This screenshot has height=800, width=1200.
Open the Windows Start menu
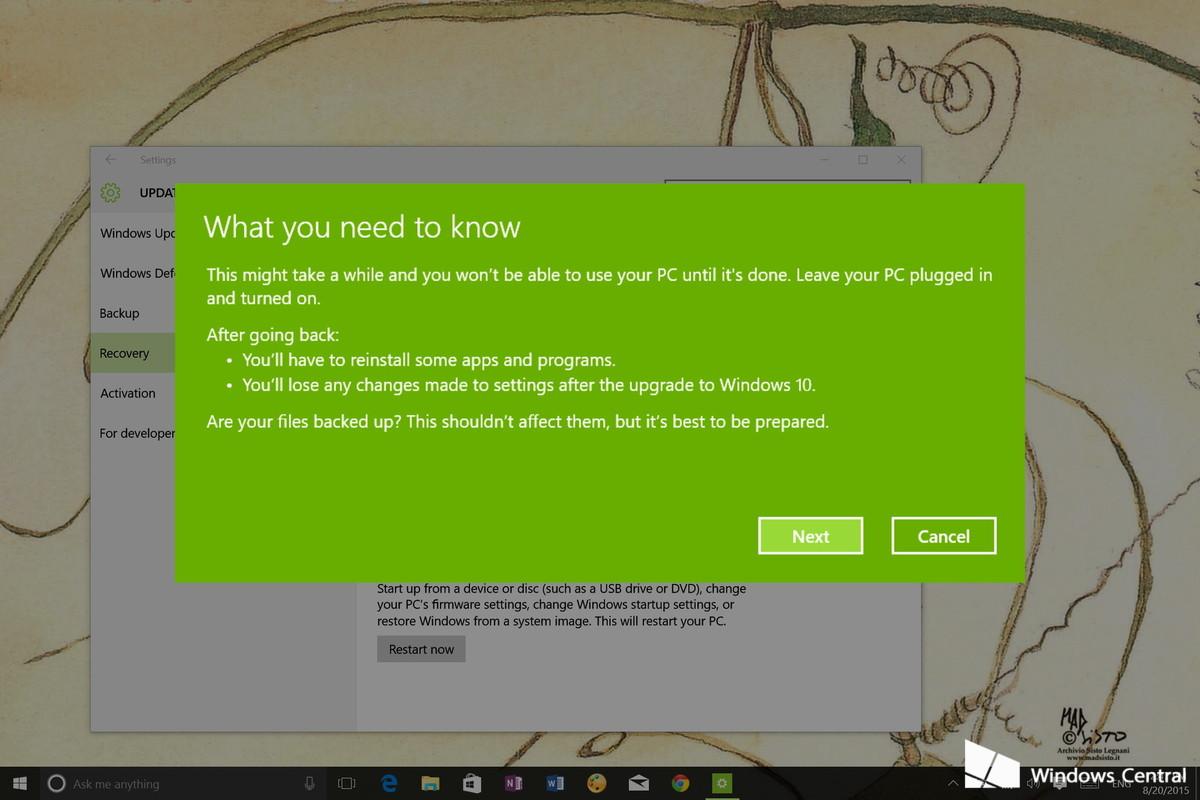(x=19, y=784)
